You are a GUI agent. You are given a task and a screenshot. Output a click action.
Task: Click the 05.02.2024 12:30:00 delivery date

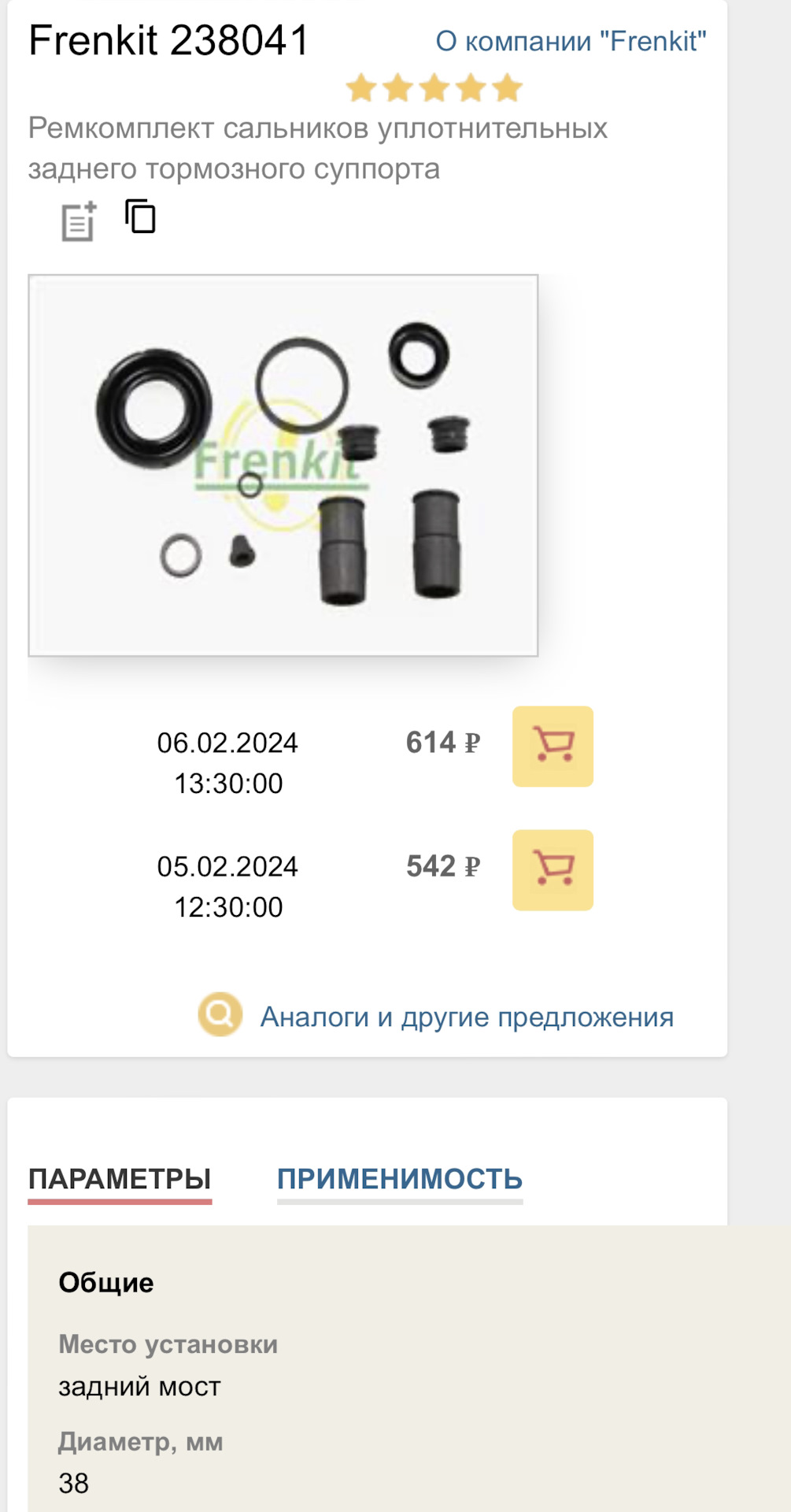(227, 887)
